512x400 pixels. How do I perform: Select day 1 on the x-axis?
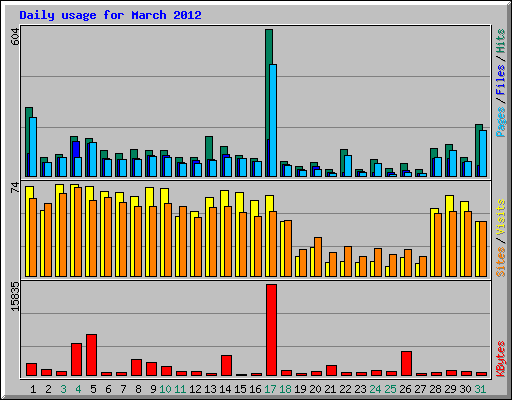(x=33, y=389)
